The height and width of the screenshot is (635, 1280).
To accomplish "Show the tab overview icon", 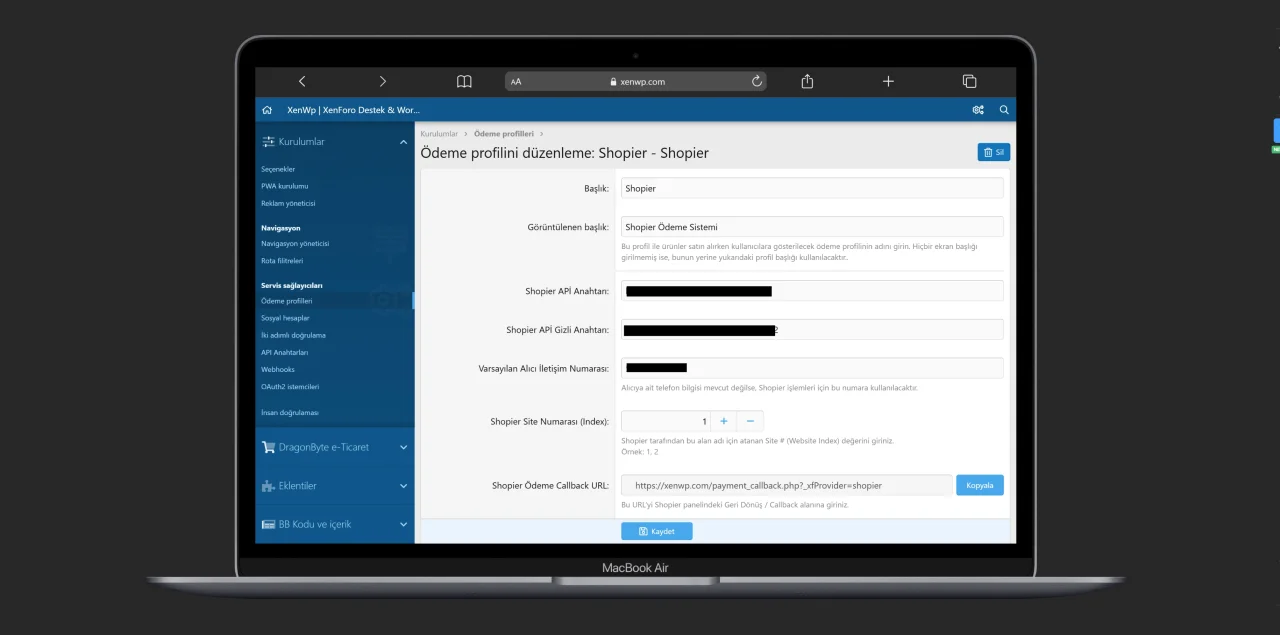I will [x=969, y=81].
